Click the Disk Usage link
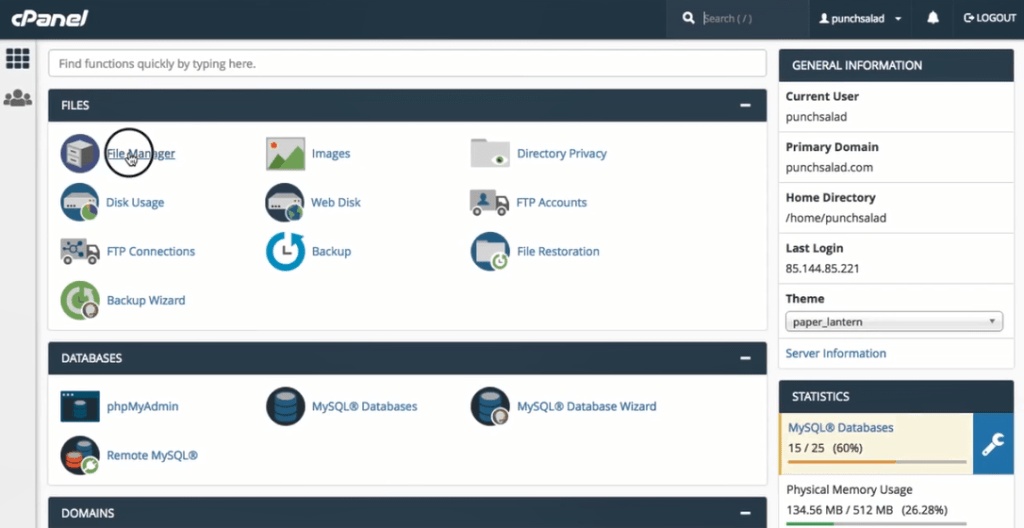This screenshot has height=528, width=1024. coord(135,203)
